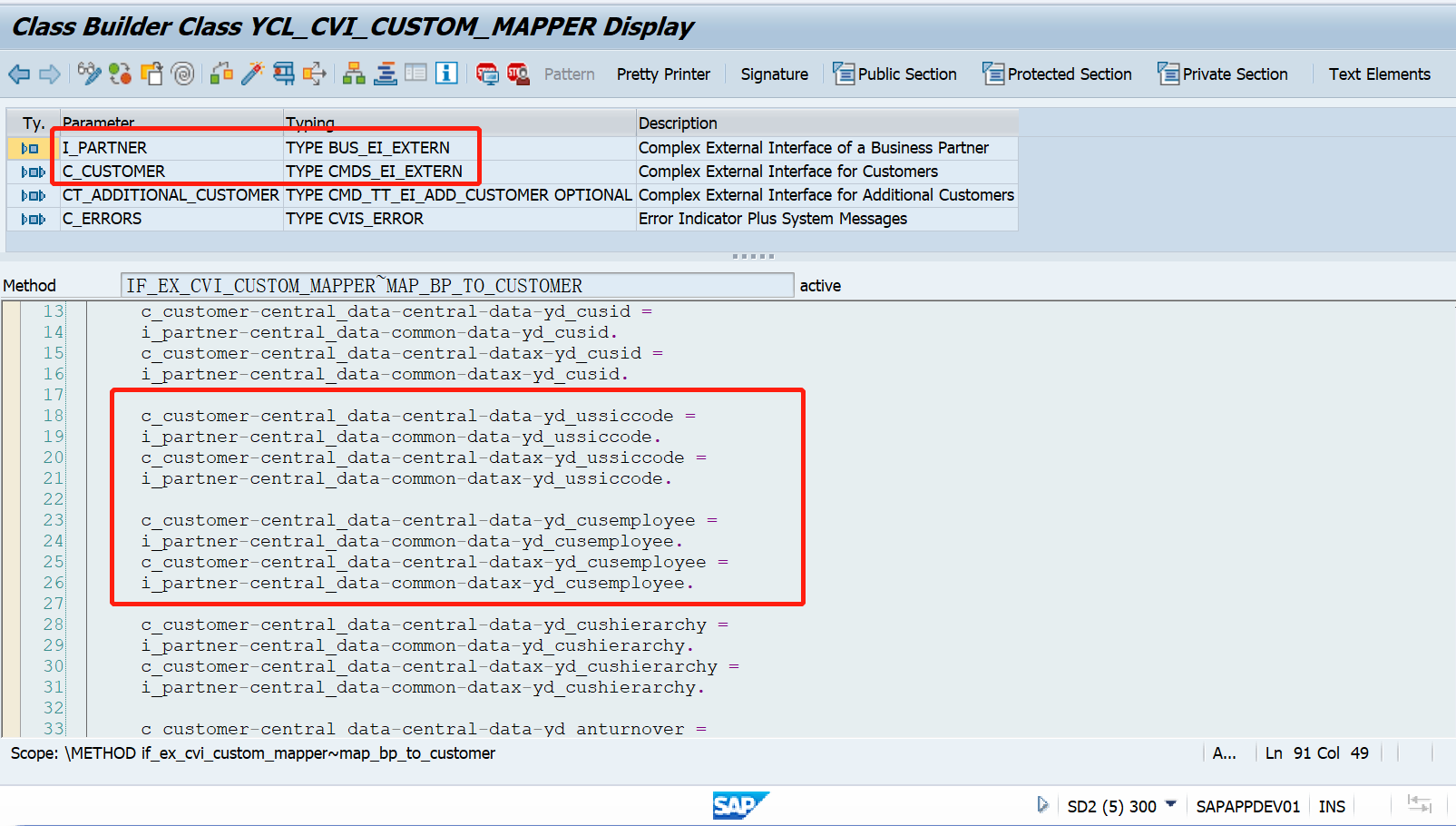
Task: Click the Ln 91 Col 49 indicator
Action: pos(1316,753)
